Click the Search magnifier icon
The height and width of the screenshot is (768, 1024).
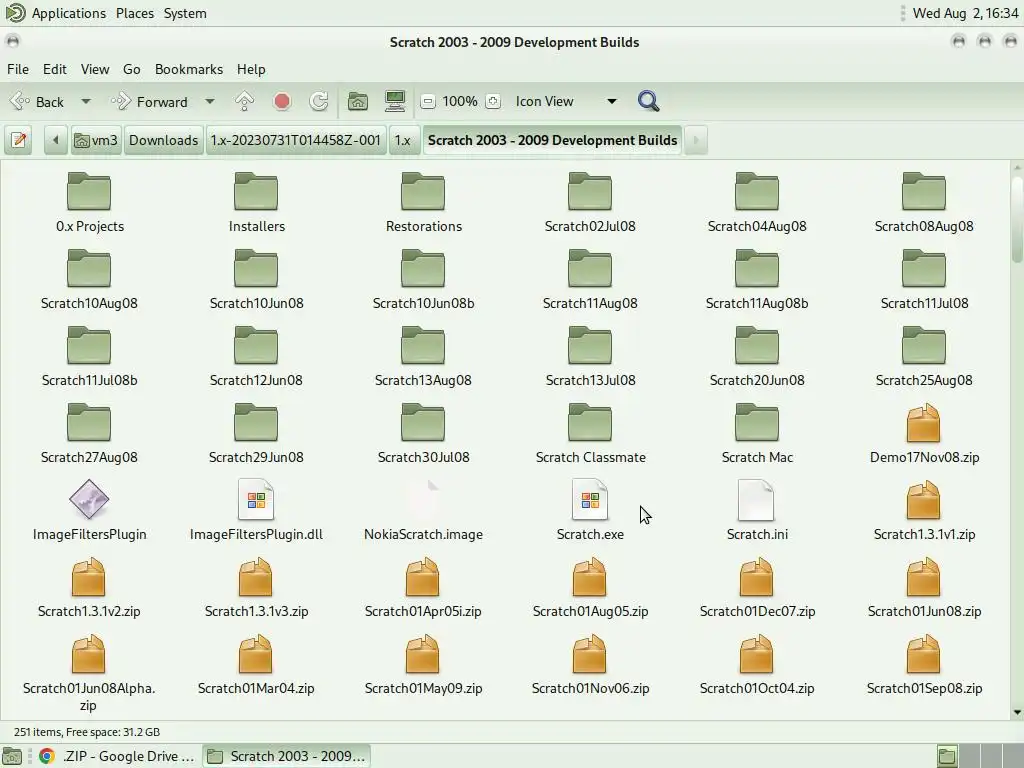click(x=648, y=101)
